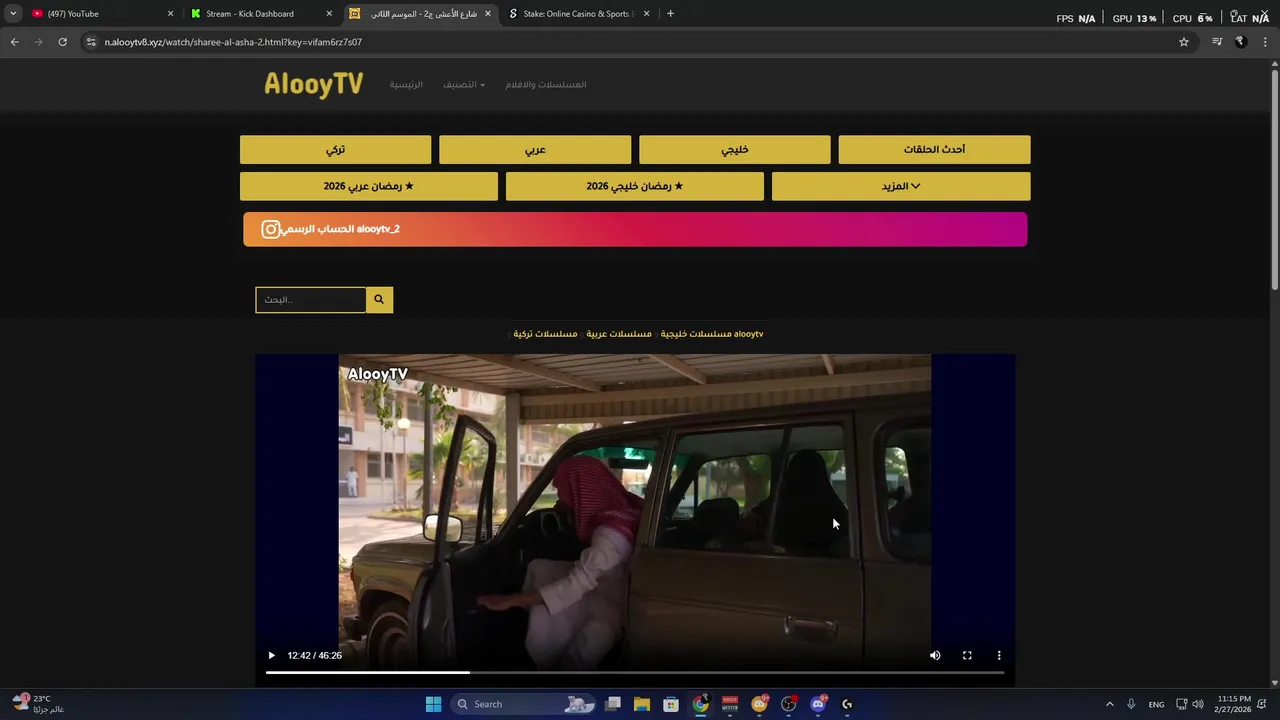
Task: Open Logitech G HUB from taskbar
Action: [847, 704]
